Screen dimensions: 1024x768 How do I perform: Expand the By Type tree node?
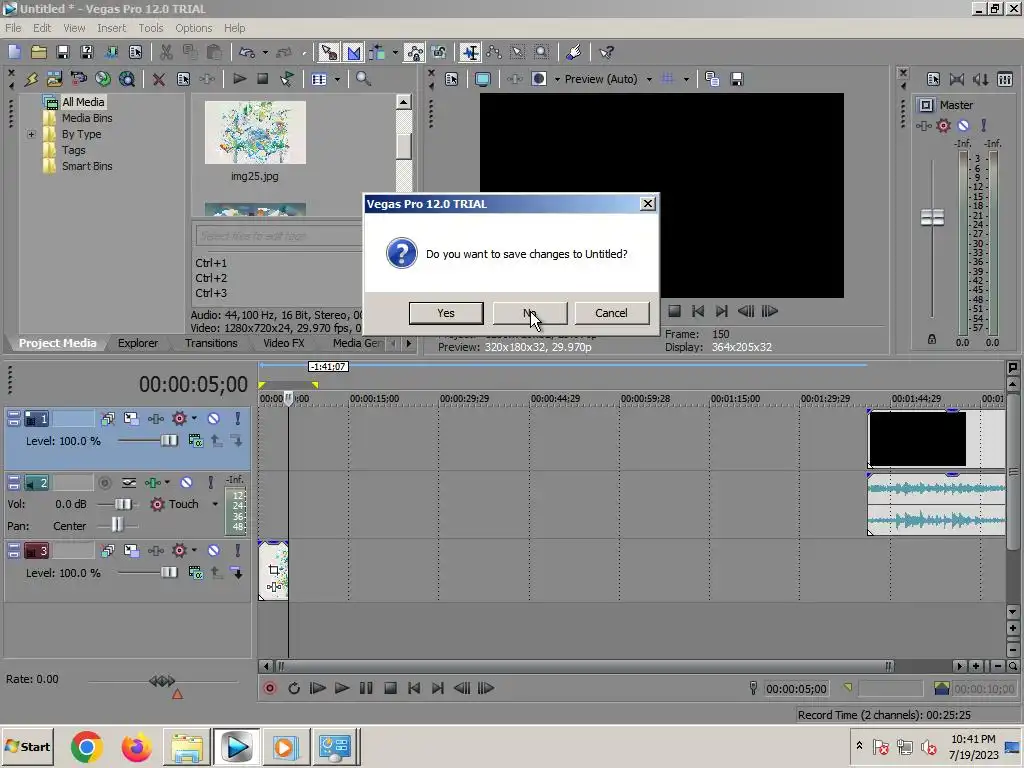pos(31,134)
